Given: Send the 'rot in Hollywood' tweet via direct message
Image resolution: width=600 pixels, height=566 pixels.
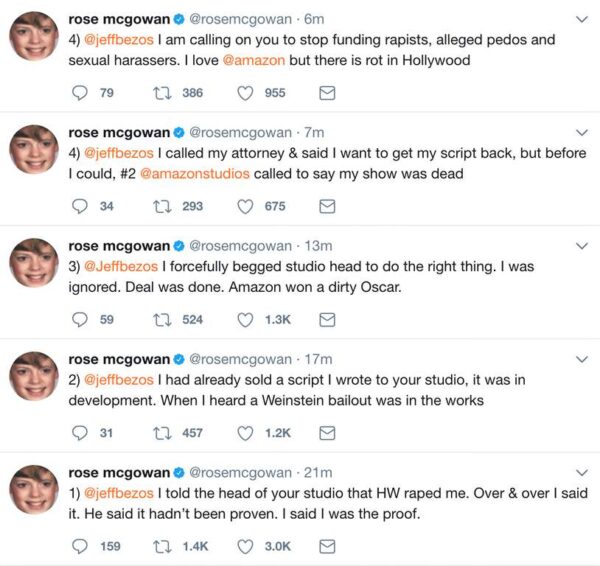Looking at the screenshot, I should [x=326, y=93].
